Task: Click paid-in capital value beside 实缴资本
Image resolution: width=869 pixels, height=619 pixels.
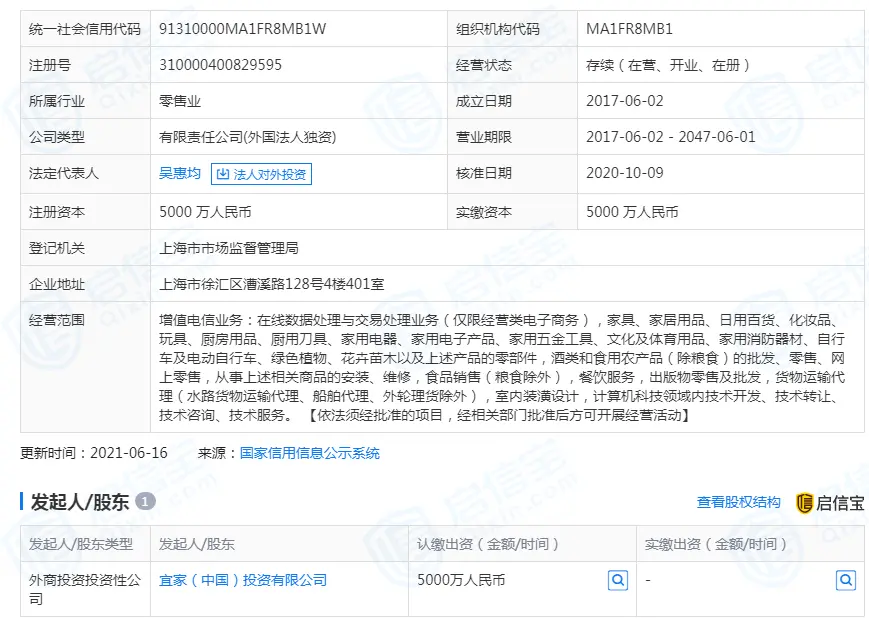Action: (632, 212)
